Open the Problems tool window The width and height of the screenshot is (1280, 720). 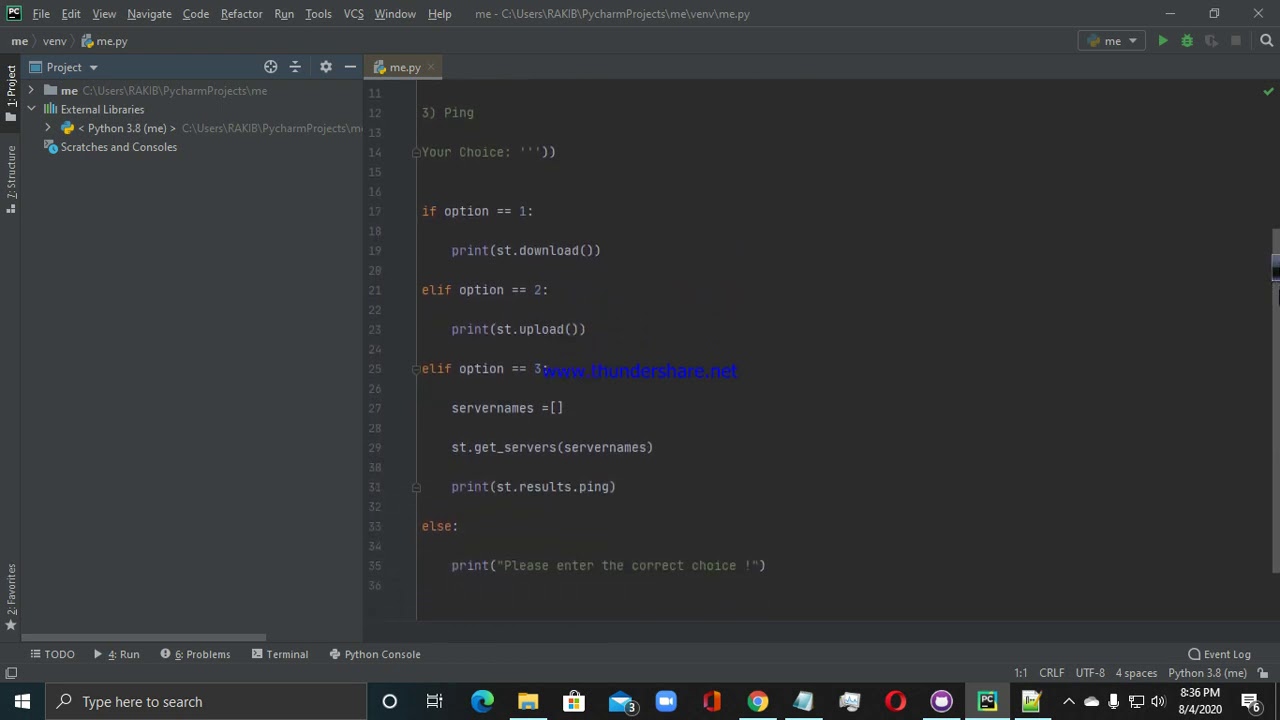tap(195, 654)
